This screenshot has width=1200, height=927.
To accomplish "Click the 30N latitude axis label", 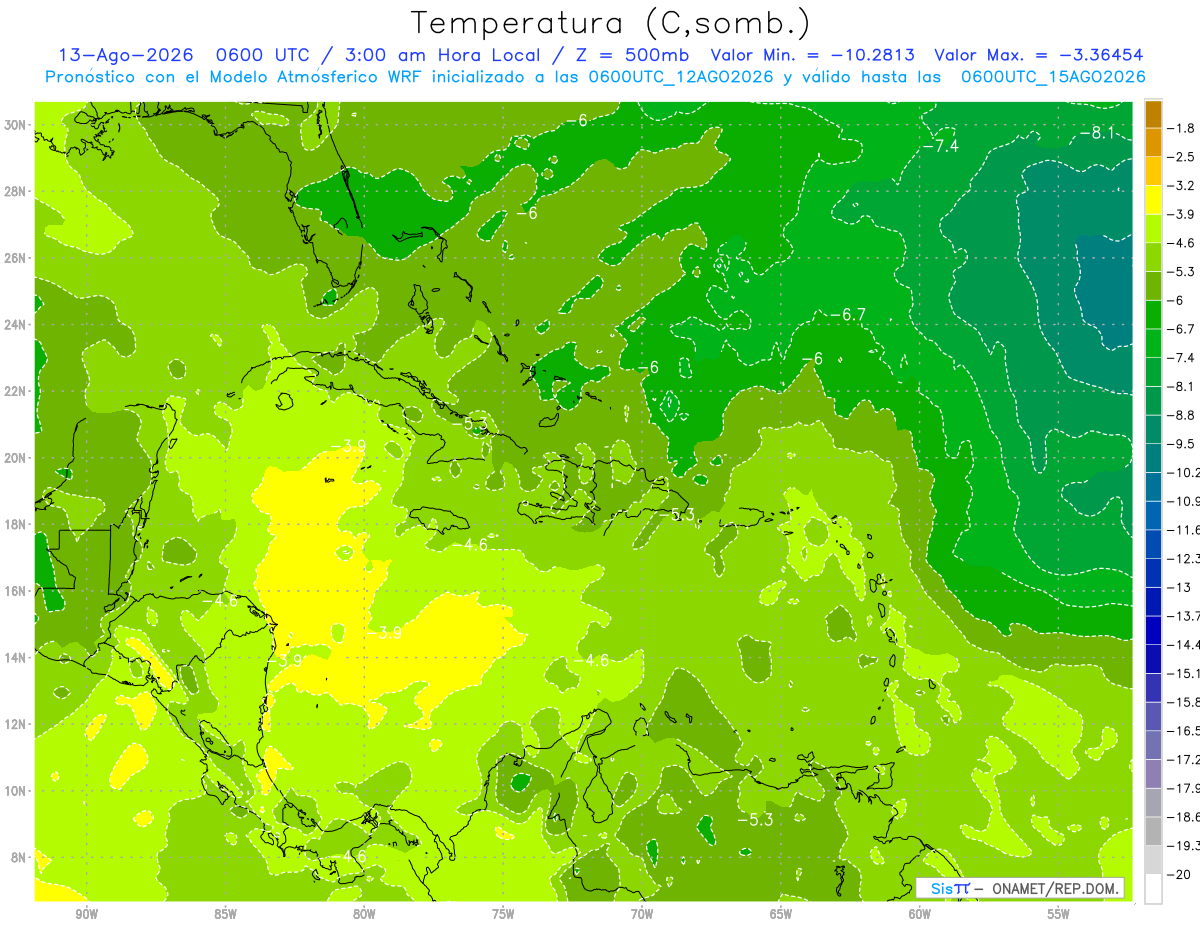I will [x=17, y=125].
